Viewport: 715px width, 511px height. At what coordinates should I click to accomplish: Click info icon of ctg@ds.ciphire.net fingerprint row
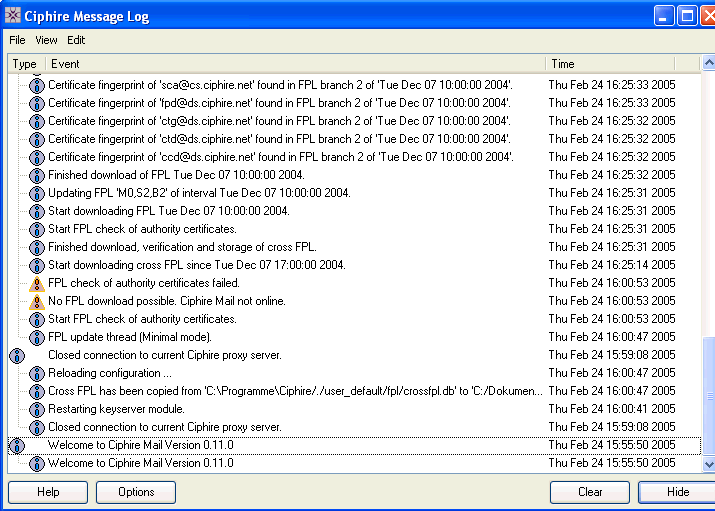(x=36, y=121)
